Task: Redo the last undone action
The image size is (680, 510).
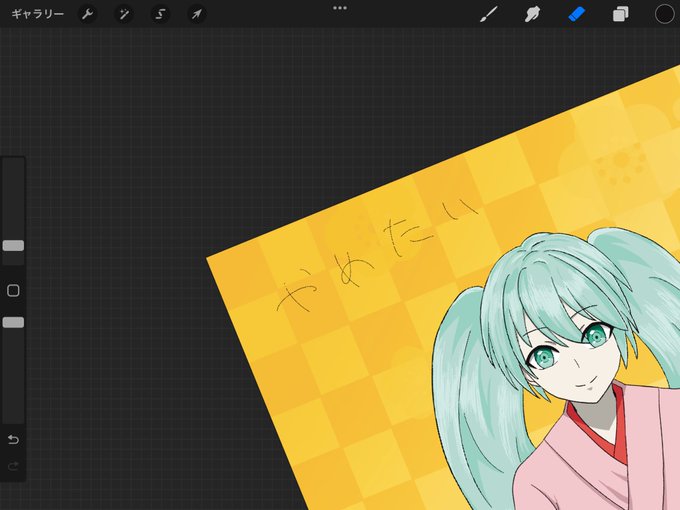Action: (13, 466)
